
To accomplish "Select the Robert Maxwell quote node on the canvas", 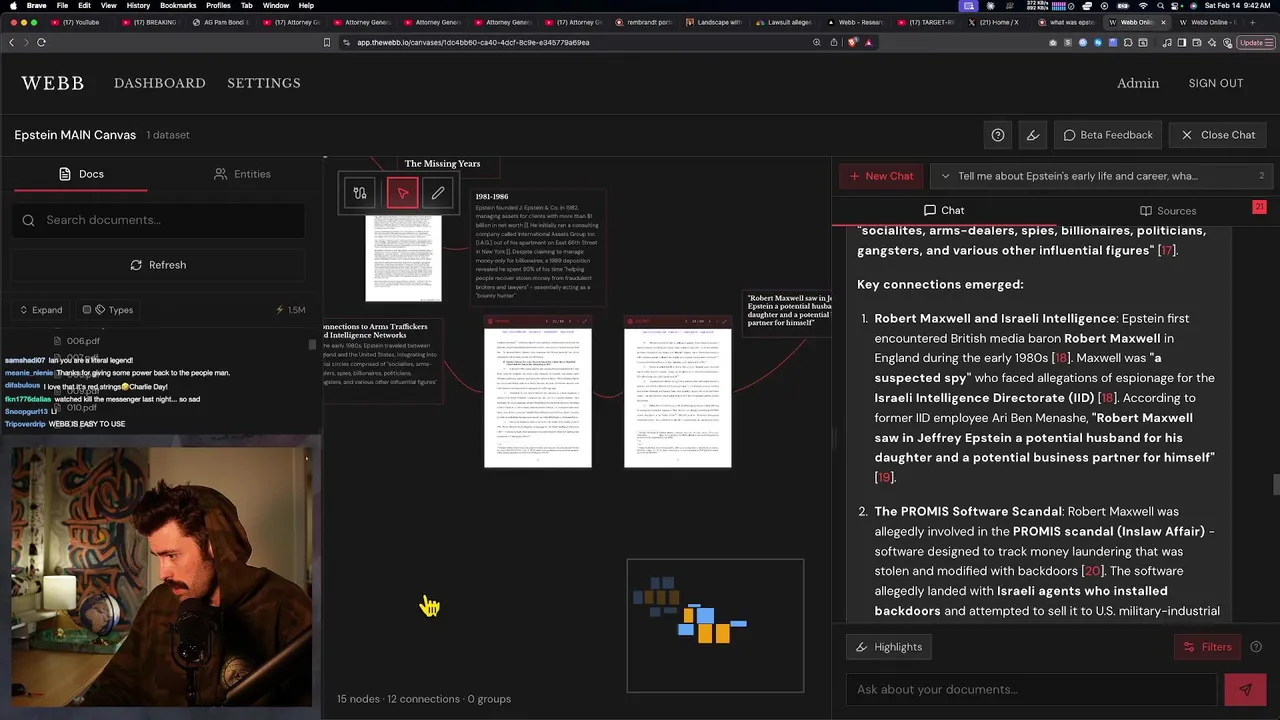I will click(789, 311).
